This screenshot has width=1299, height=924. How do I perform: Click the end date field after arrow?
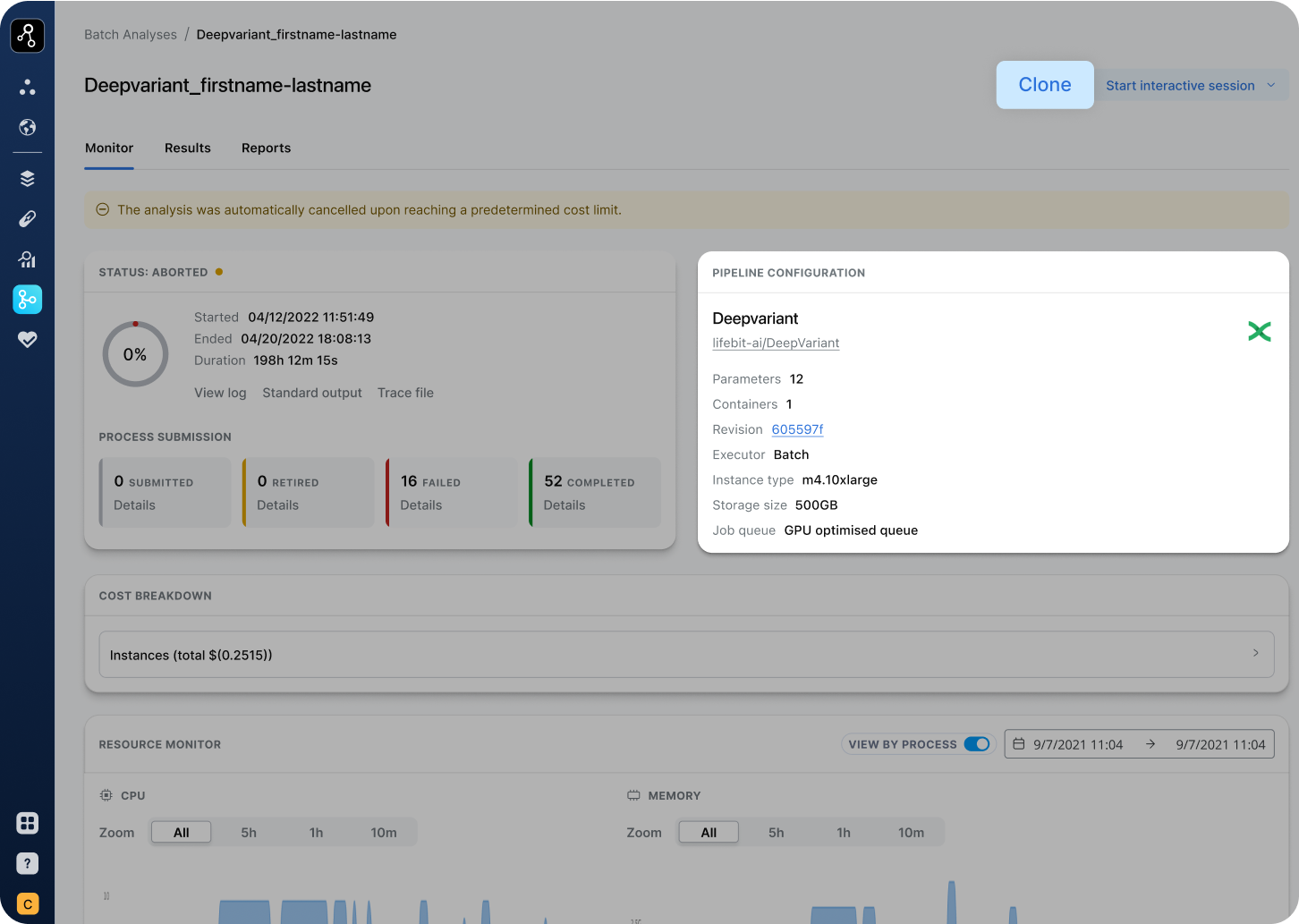pyautogui.click(x=1220, y=744)
